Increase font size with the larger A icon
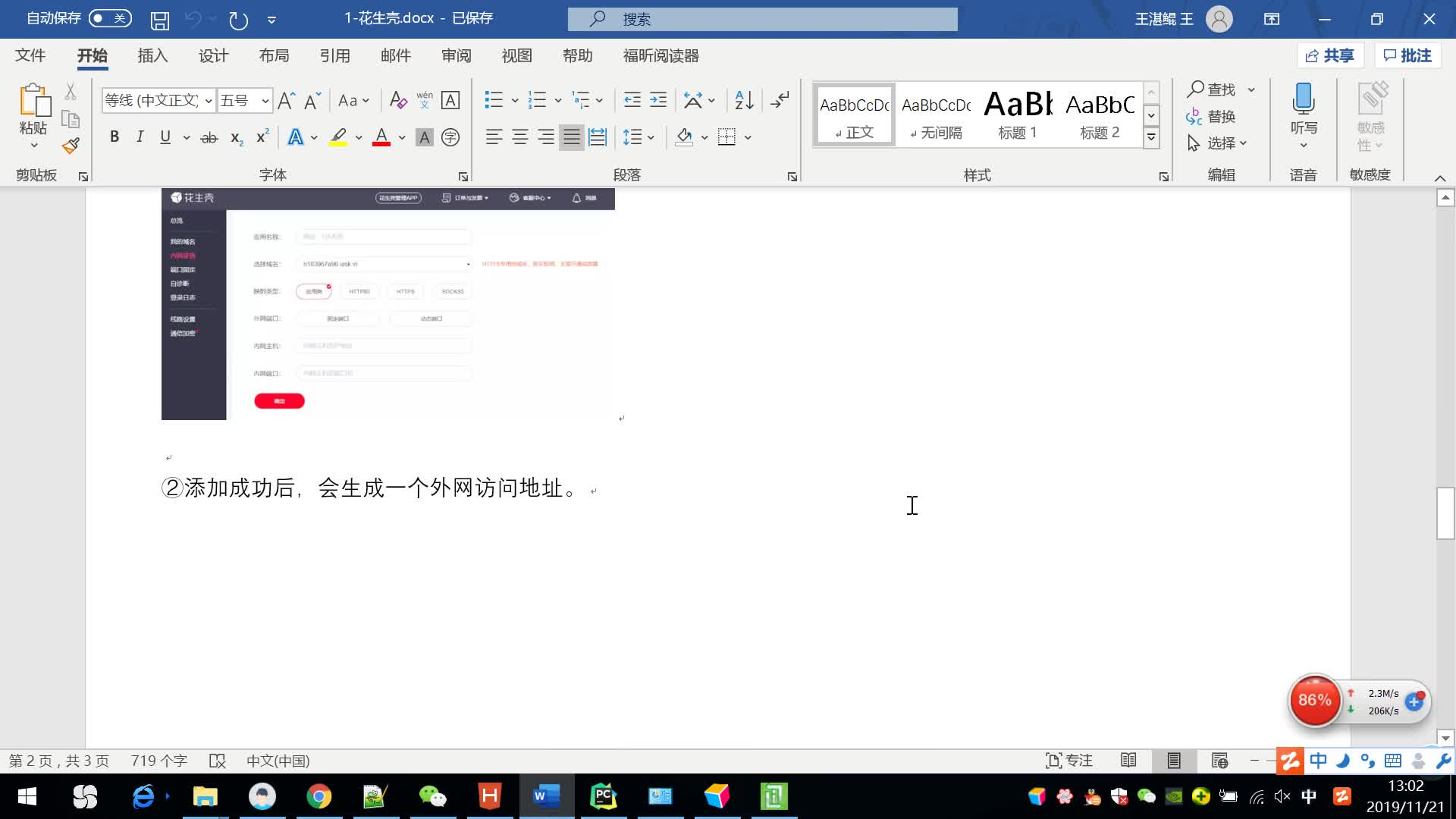 [286, 100]
